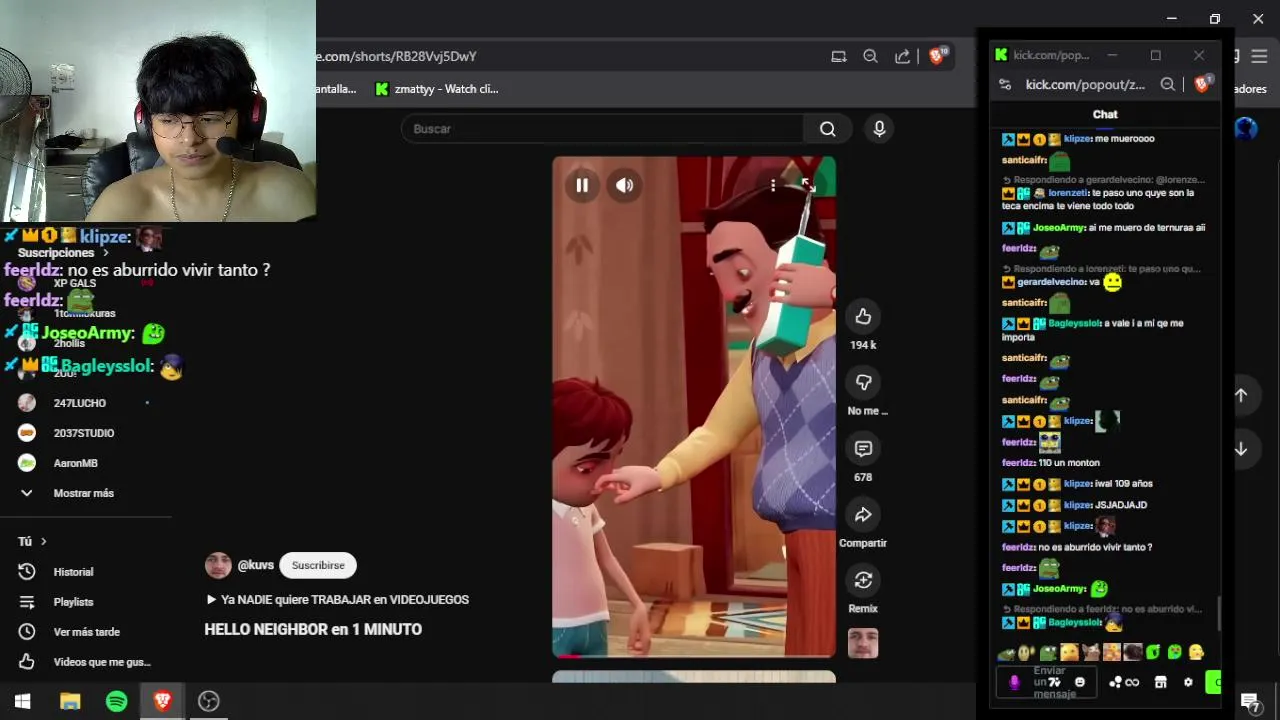This screenshot has height=720, width=1280.
Task: Open linked video Ya NADIE quiere TRABAJAR en VIDEOJUEGOS
Action: coord(337,600)
